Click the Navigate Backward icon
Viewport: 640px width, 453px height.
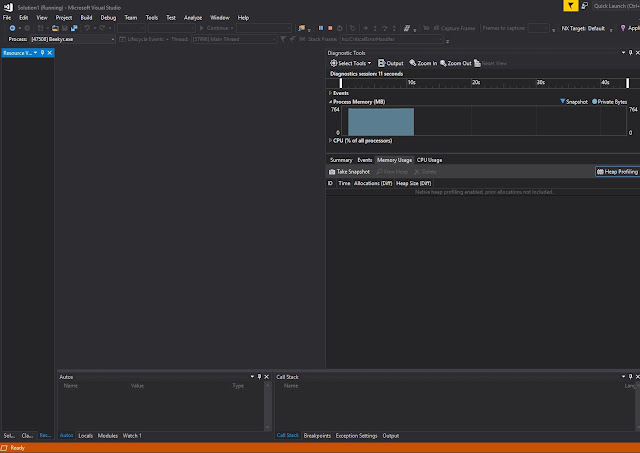coord(12,28)
